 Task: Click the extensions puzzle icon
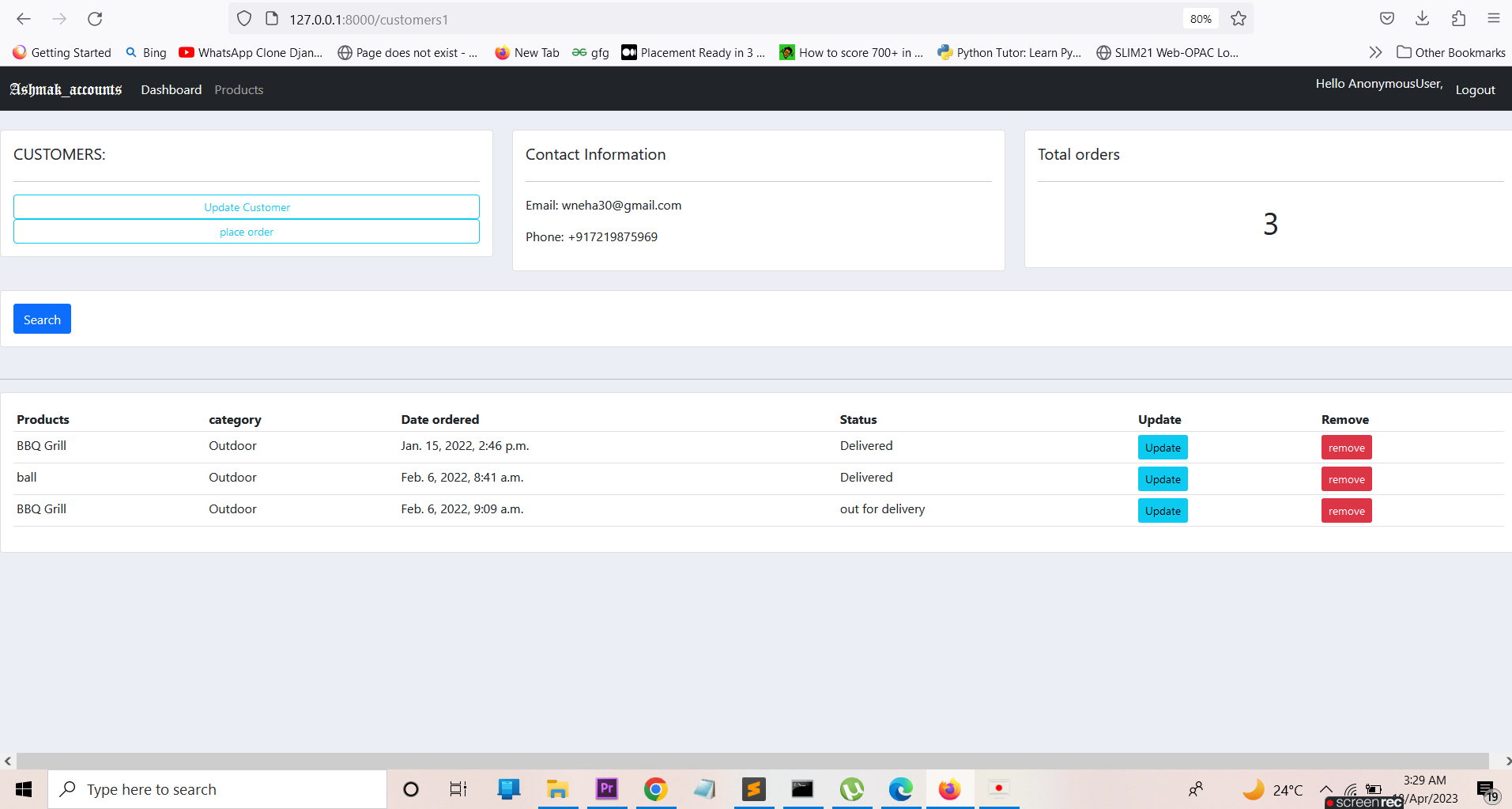pyautogui.click(x=1458, y=18)
